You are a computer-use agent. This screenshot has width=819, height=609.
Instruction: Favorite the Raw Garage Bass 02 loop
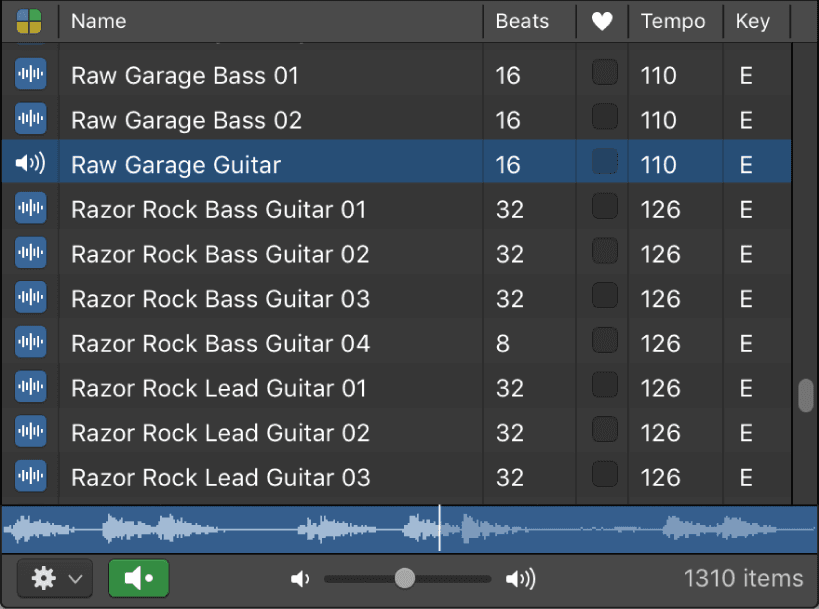coord(605,116)
